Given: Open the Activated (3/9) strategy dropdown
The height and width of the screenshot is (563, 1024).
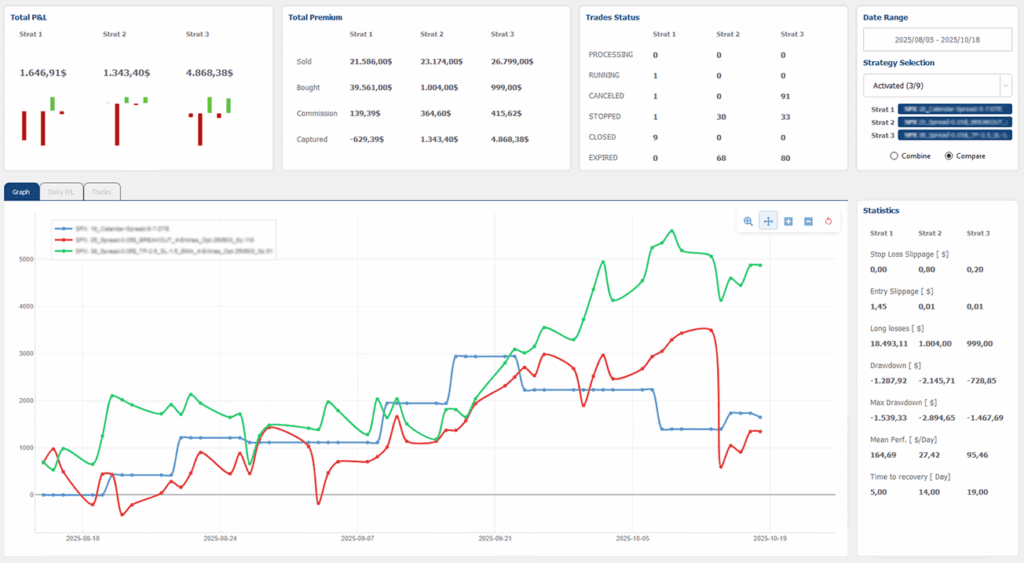Looking at the screenshot, I should pyautogui.click(x=930, y=86).
